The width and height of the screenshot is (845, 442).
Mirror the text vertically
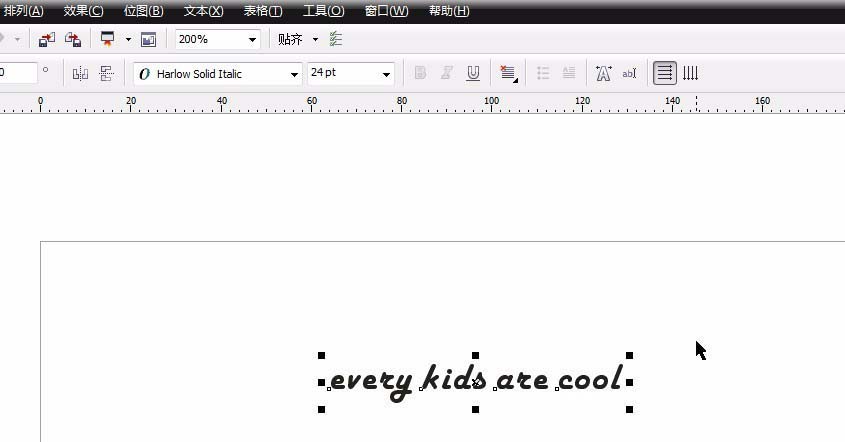(x=107, y=73)
